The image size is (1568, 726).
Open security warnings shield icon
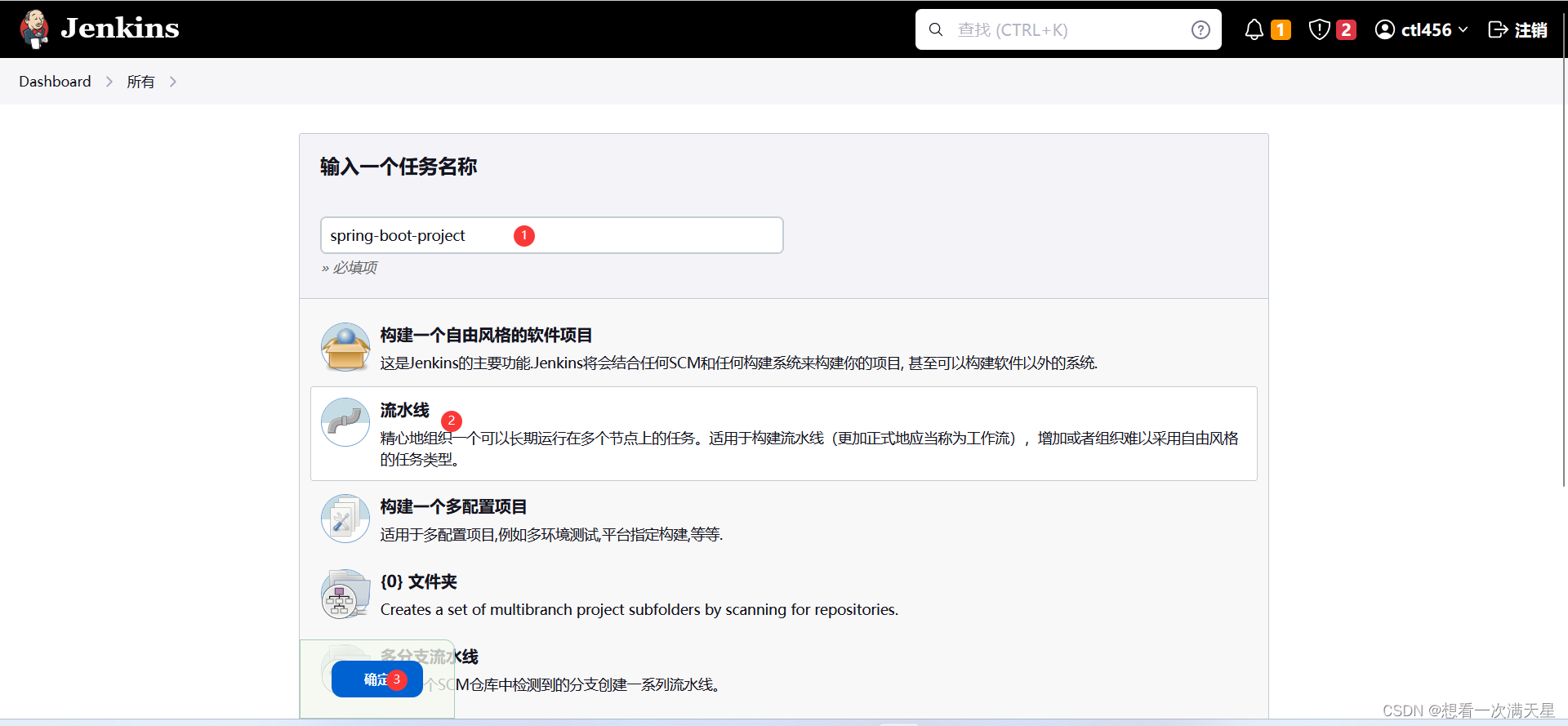tap(1319, 29)
